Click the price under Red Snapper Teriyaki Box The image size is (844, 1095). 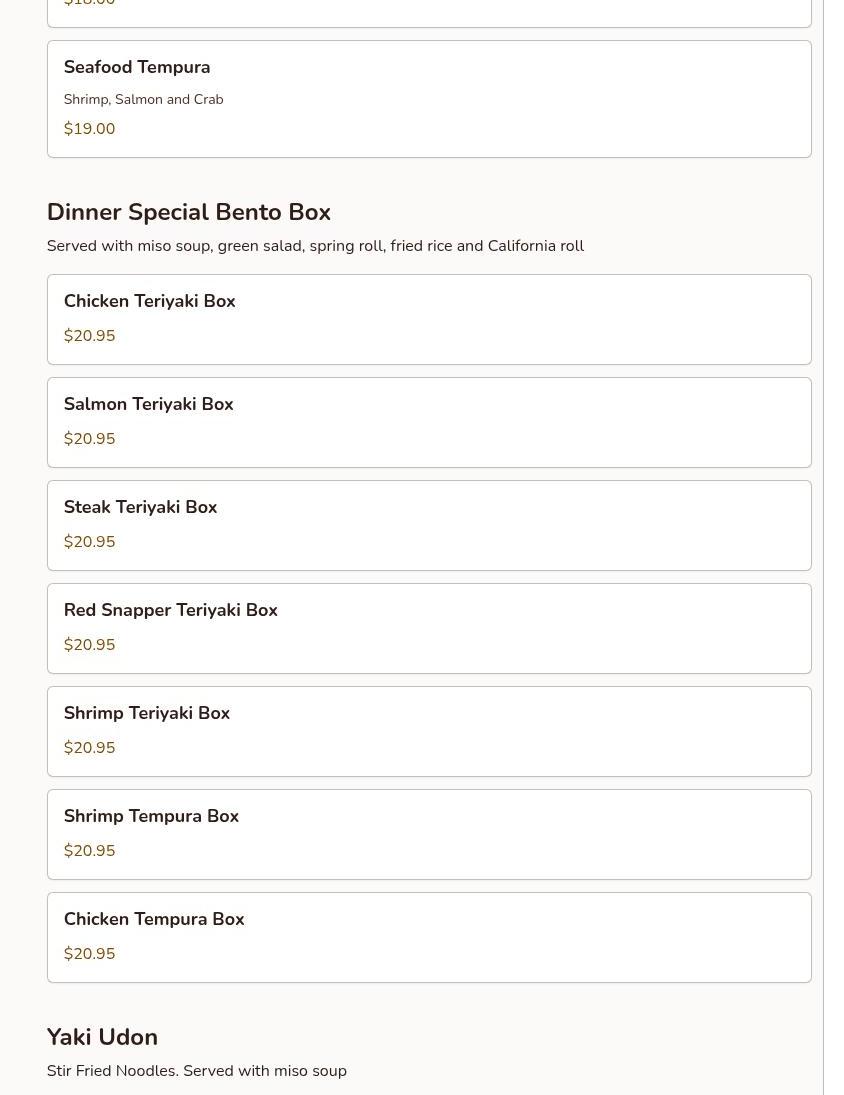point(89,645)
